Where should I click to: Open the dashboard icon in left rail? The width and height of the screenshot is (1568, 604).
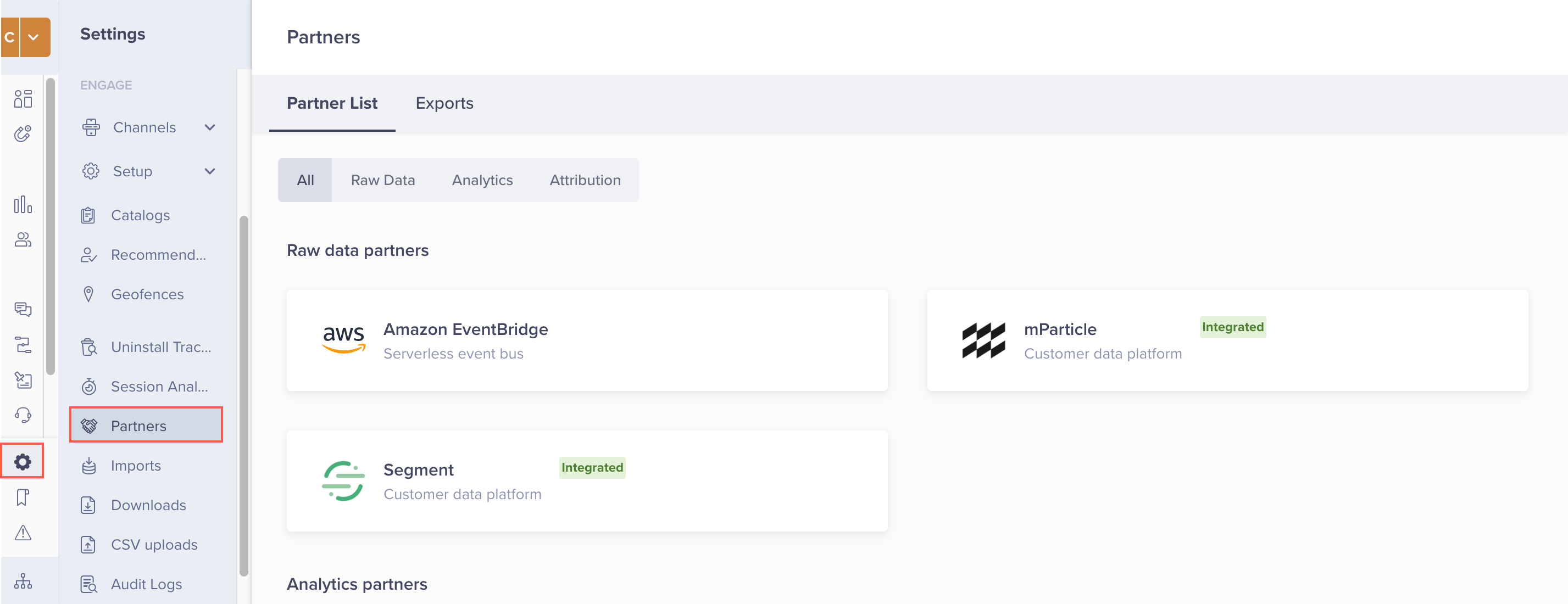pos(23,98)
